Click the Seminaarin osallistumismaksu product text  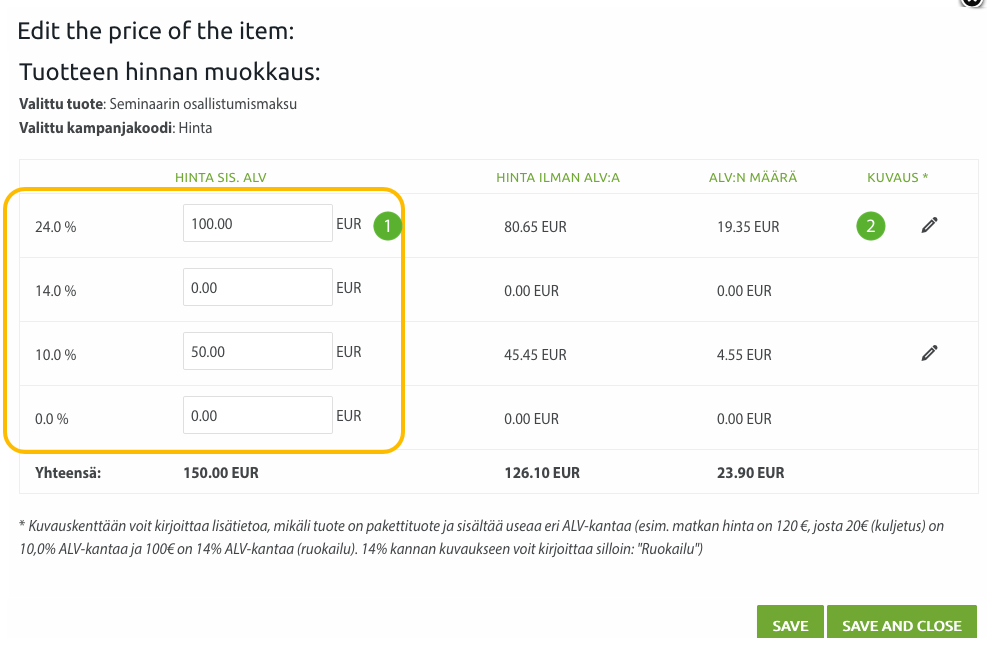(x=203, y=104)
